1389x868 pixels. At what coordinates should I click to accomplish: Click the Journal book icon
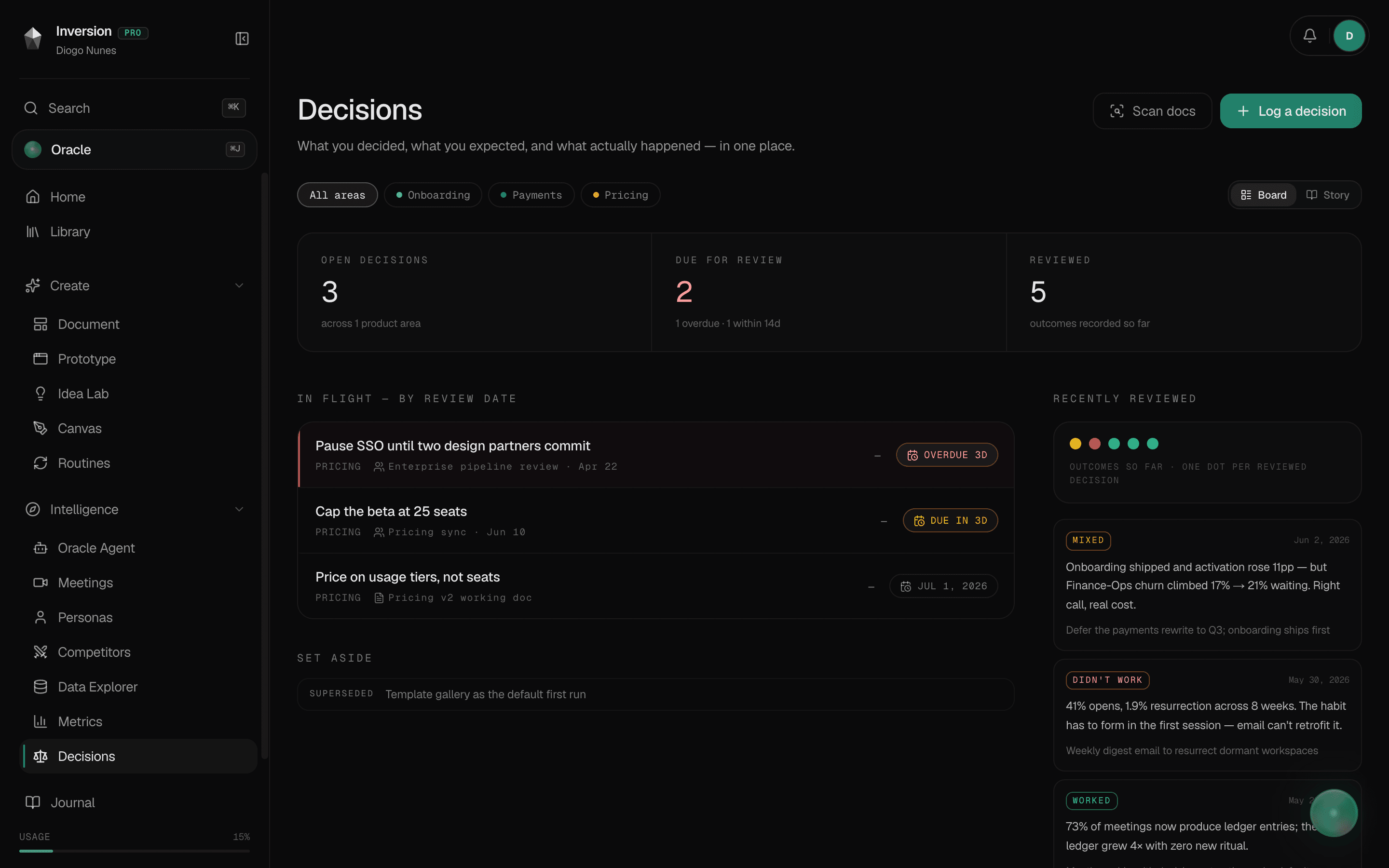click(x=33, y=802)
